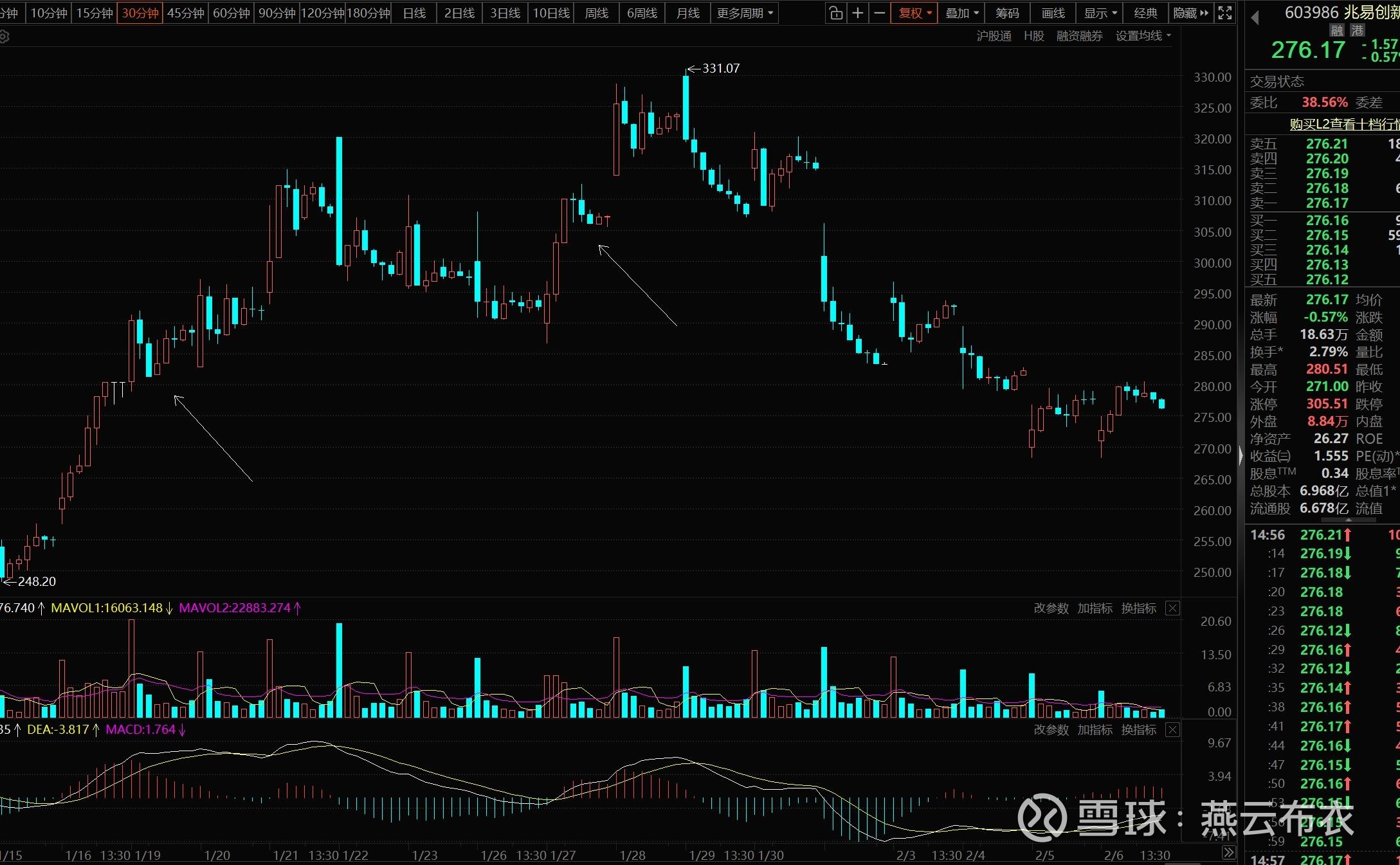Viewport: 1400px width, 865px height.
Task: Click the left arrow beside stock code 603986
Action: click(x=1255, y=18)
